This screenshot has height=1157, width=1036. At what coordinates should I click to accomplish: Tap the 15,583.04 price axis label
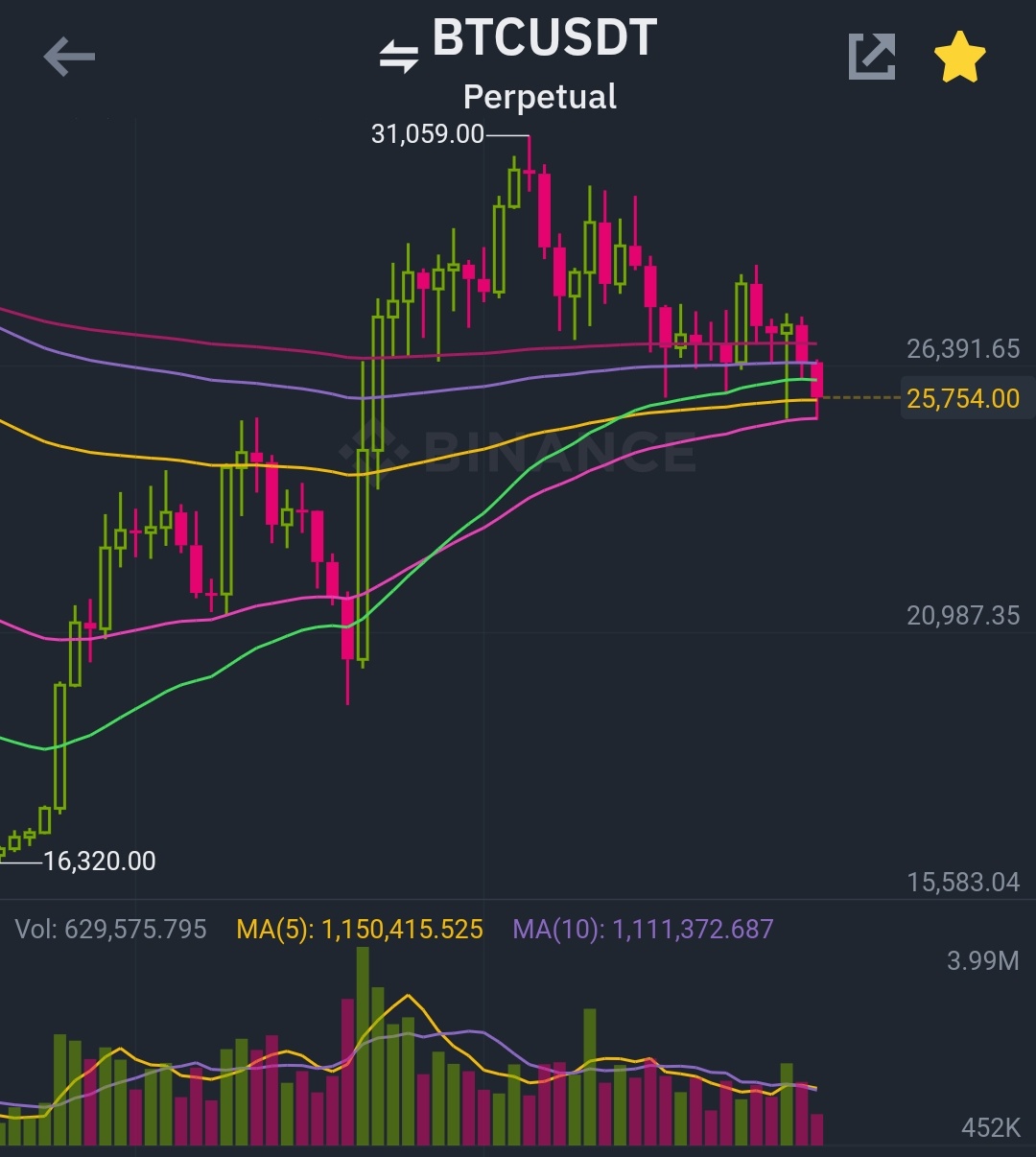pyautogui.click(x=963, y=882)
